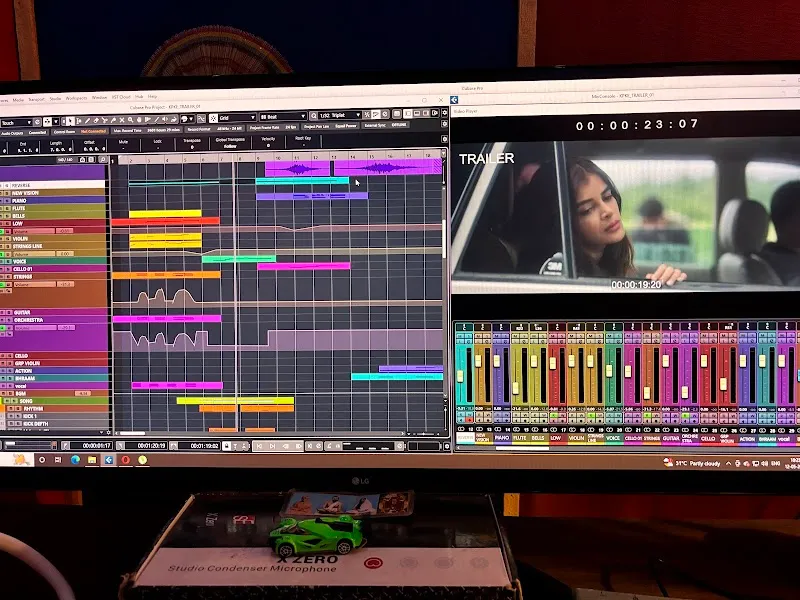The height and width of the screenshot is (600, 800).
Task: Open the Studio menu
Action: coord(55,98)
